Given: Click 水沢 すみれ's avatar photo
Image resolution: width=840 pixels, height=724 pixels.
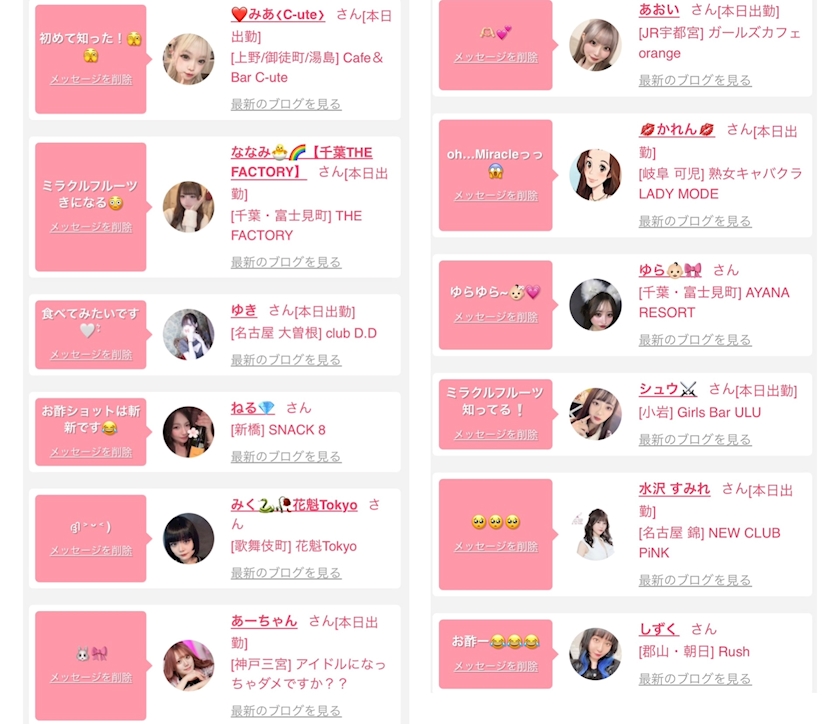Looking at the screenshot, I should 595,534.
